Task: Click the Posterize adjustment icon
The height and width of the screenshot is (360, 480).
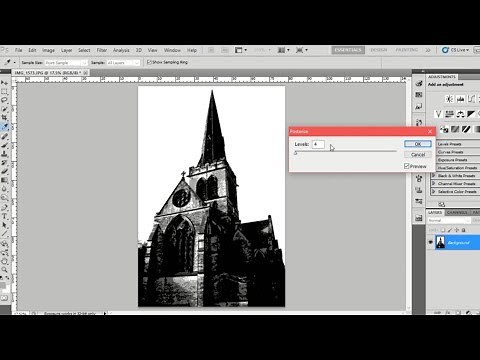Action: pyautogui.click(x=455, y=129)
